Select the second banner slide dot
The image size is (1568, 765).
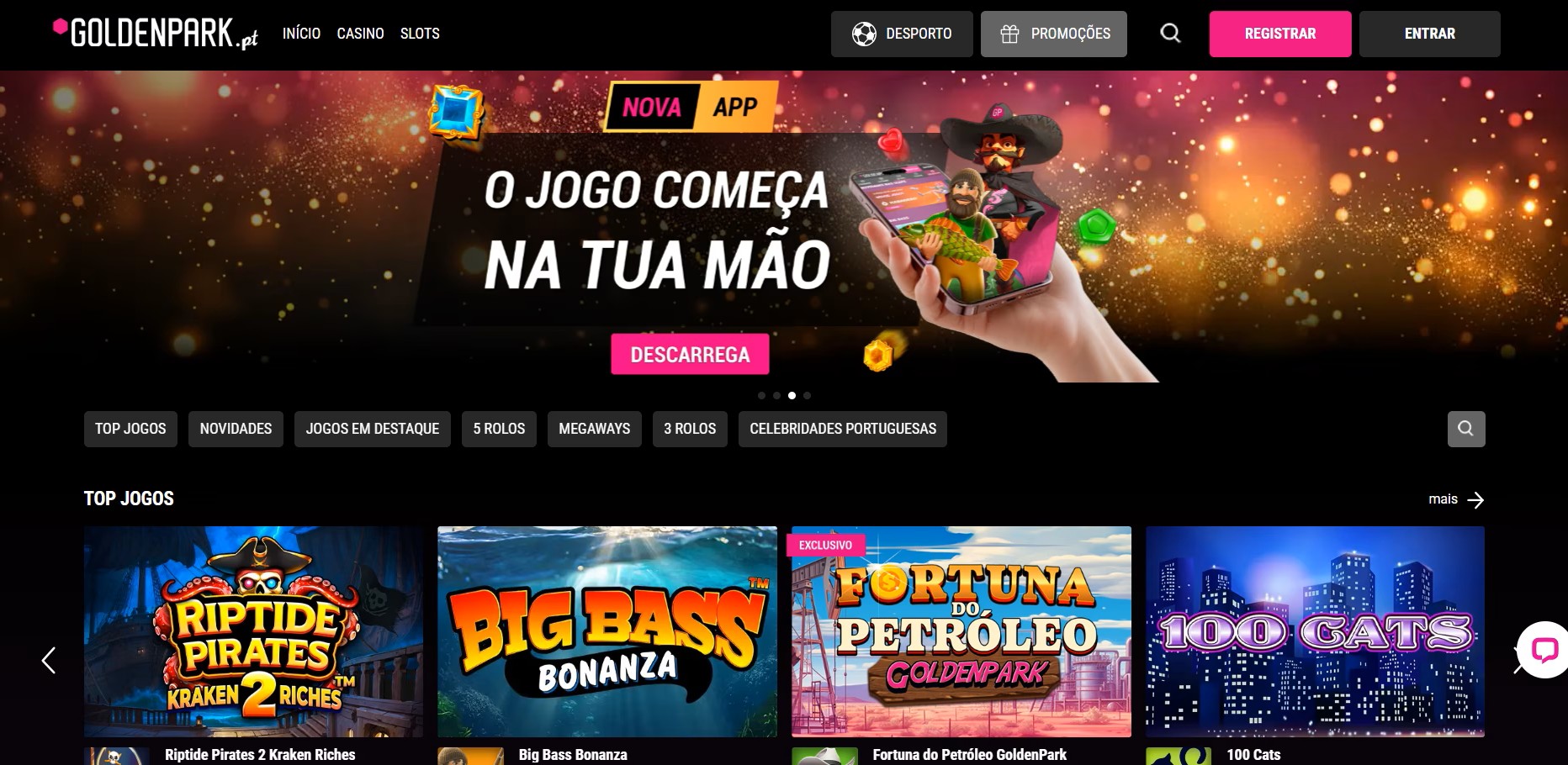[776, 395]
